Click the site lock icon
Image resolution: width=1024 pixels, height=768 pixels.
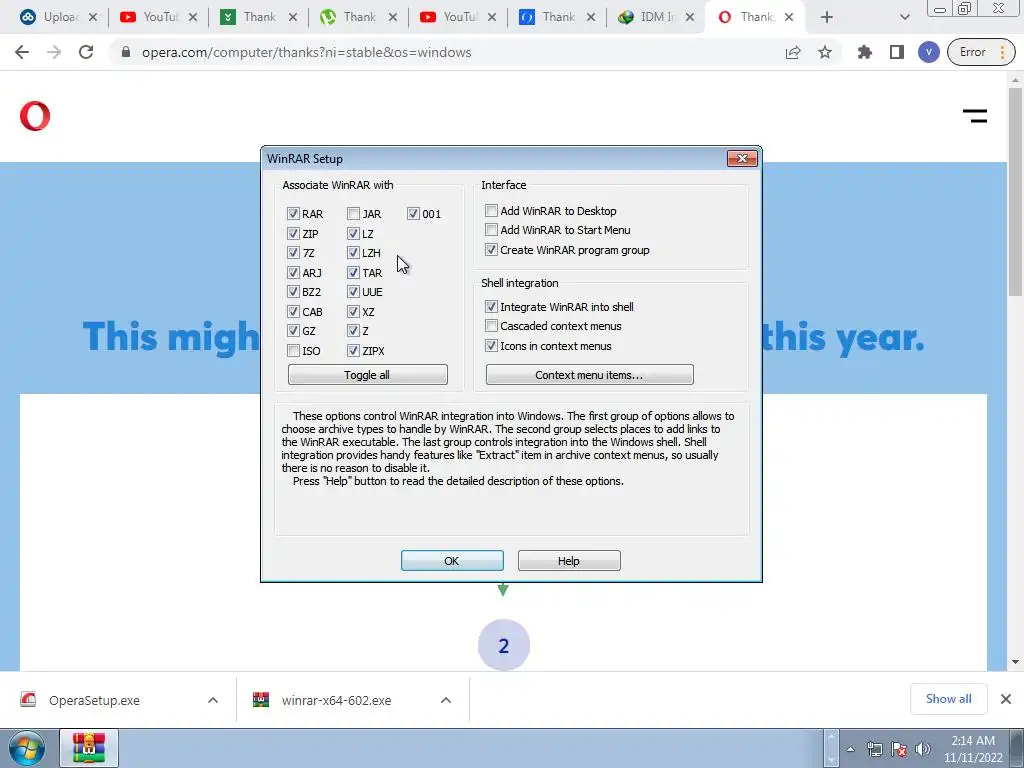[x=126, y=52]
